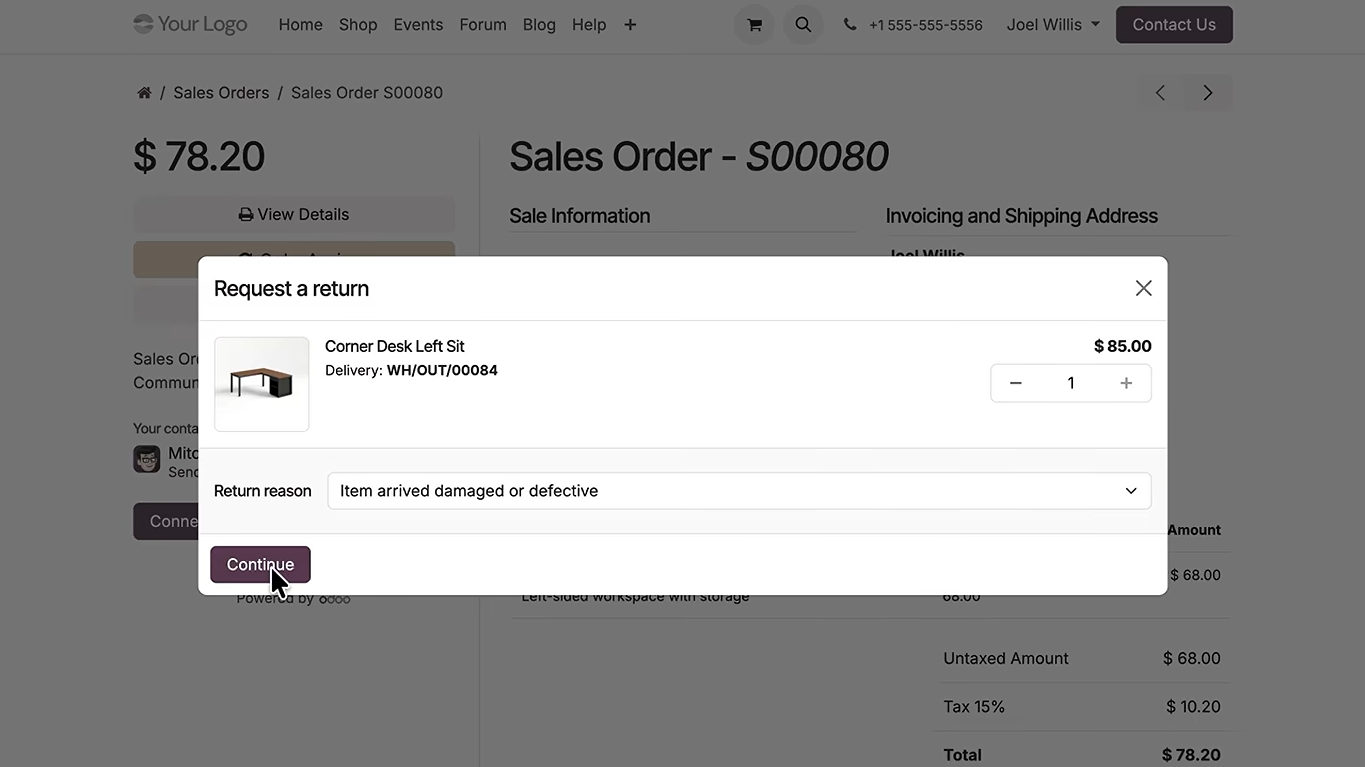Screen dimensions: 1365x767
Task: Open the Home menu item
Action: 300,25
